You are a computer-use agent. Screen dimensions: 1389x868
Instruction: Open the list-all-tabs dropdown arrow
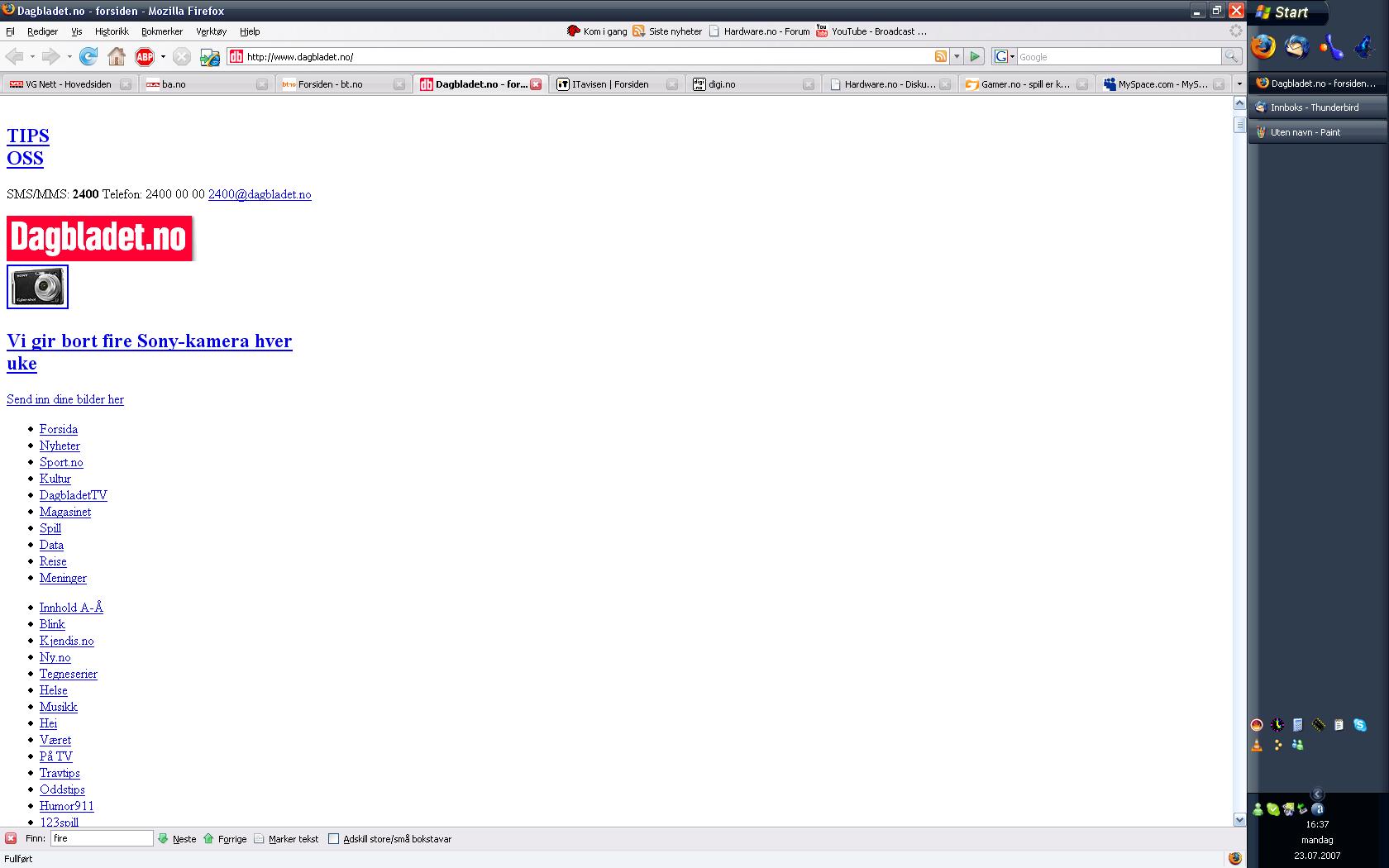[x=1239, y=83]
